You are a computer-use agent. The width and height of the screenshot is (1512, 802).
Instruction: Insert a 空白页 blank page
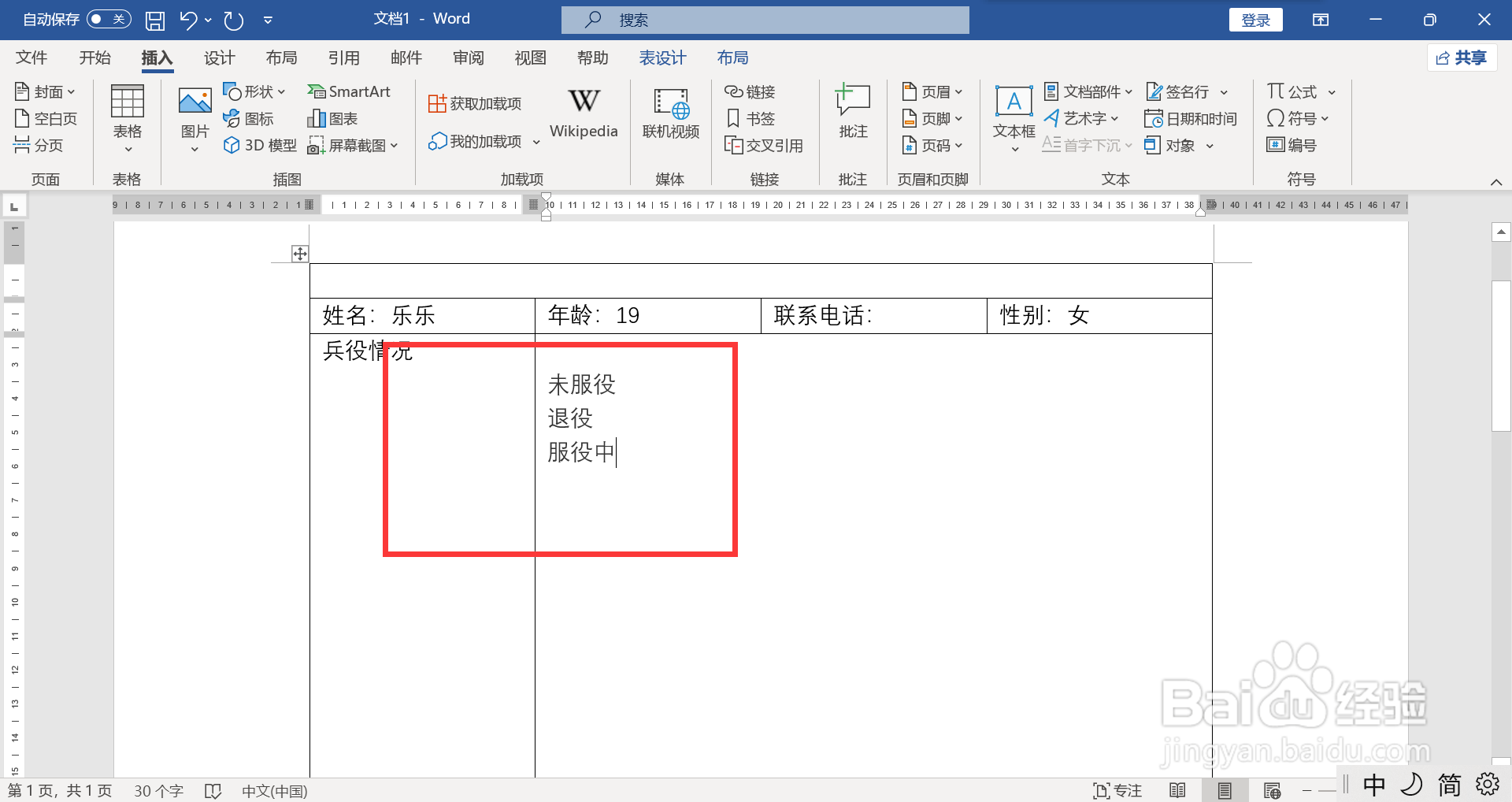point(46,119)
